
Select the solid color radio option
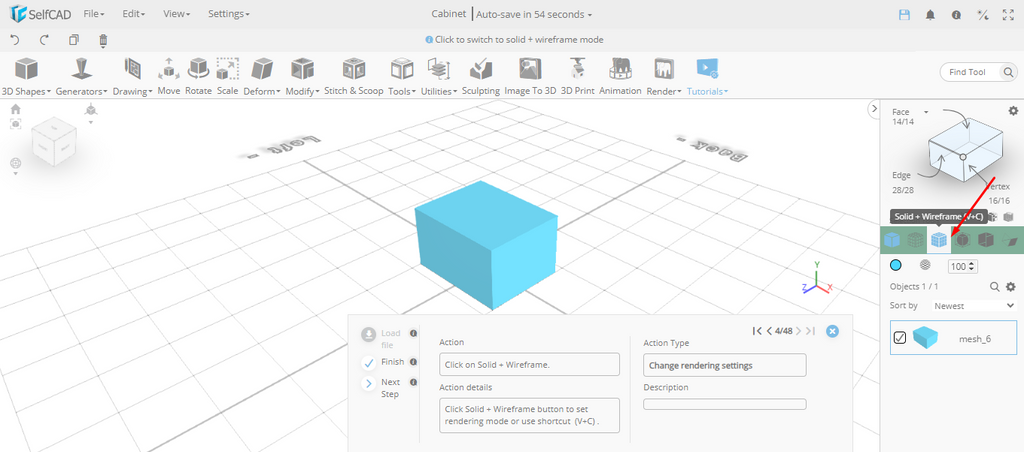pos(896,266)
